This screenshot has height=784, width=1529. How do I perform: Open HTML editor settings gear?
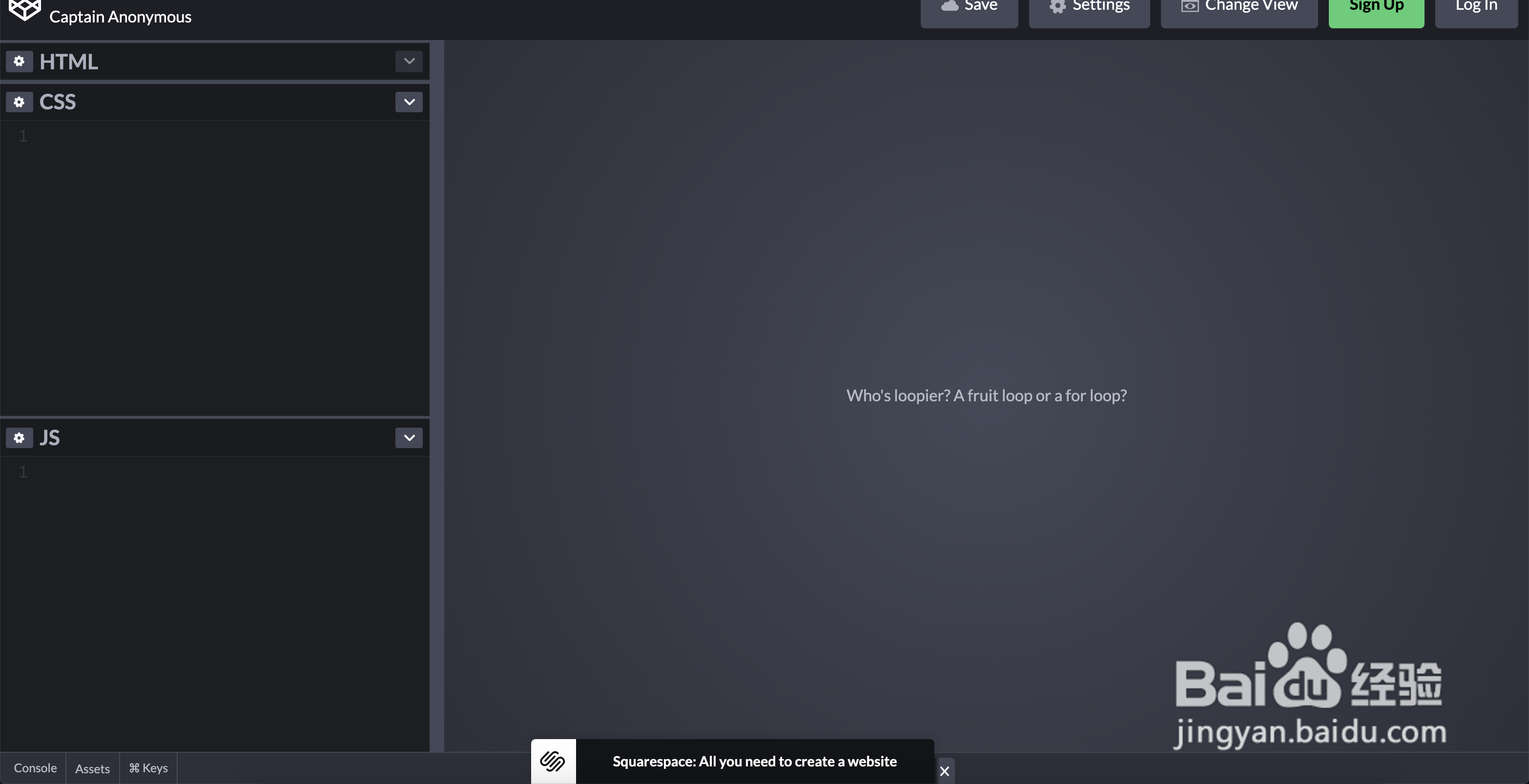tap(19, 61)
